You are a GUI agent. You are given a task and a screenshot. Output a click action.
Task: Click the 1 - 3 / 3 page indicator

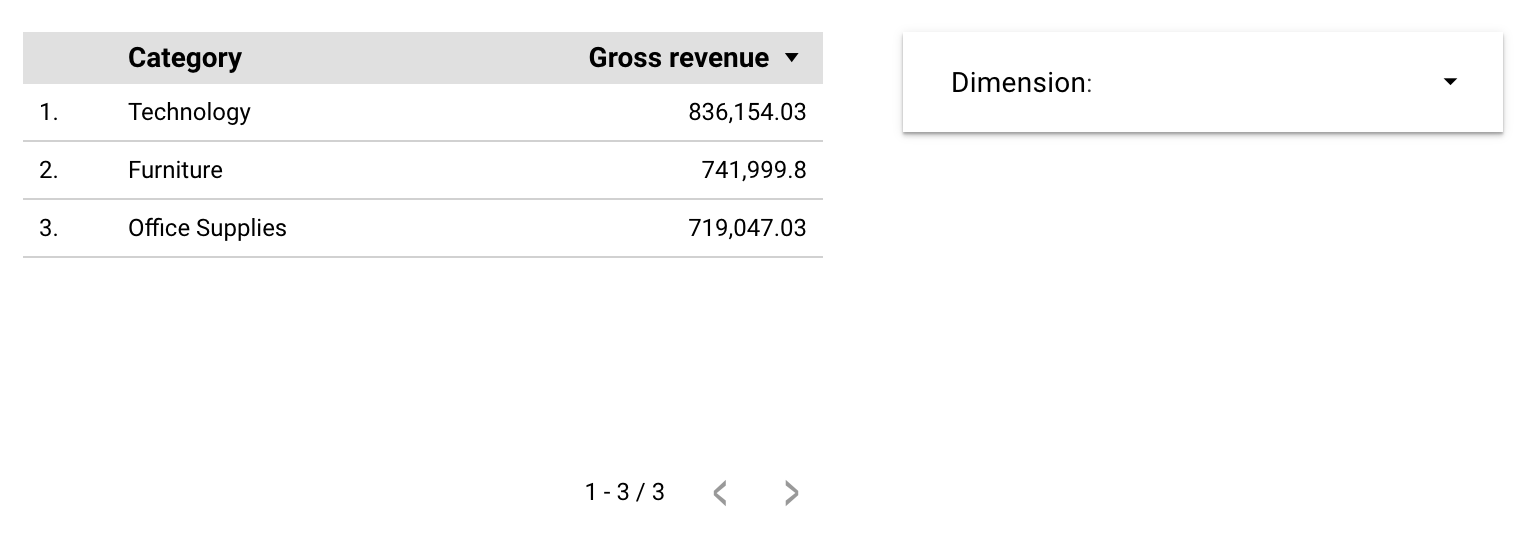click(x=625, y=492)
